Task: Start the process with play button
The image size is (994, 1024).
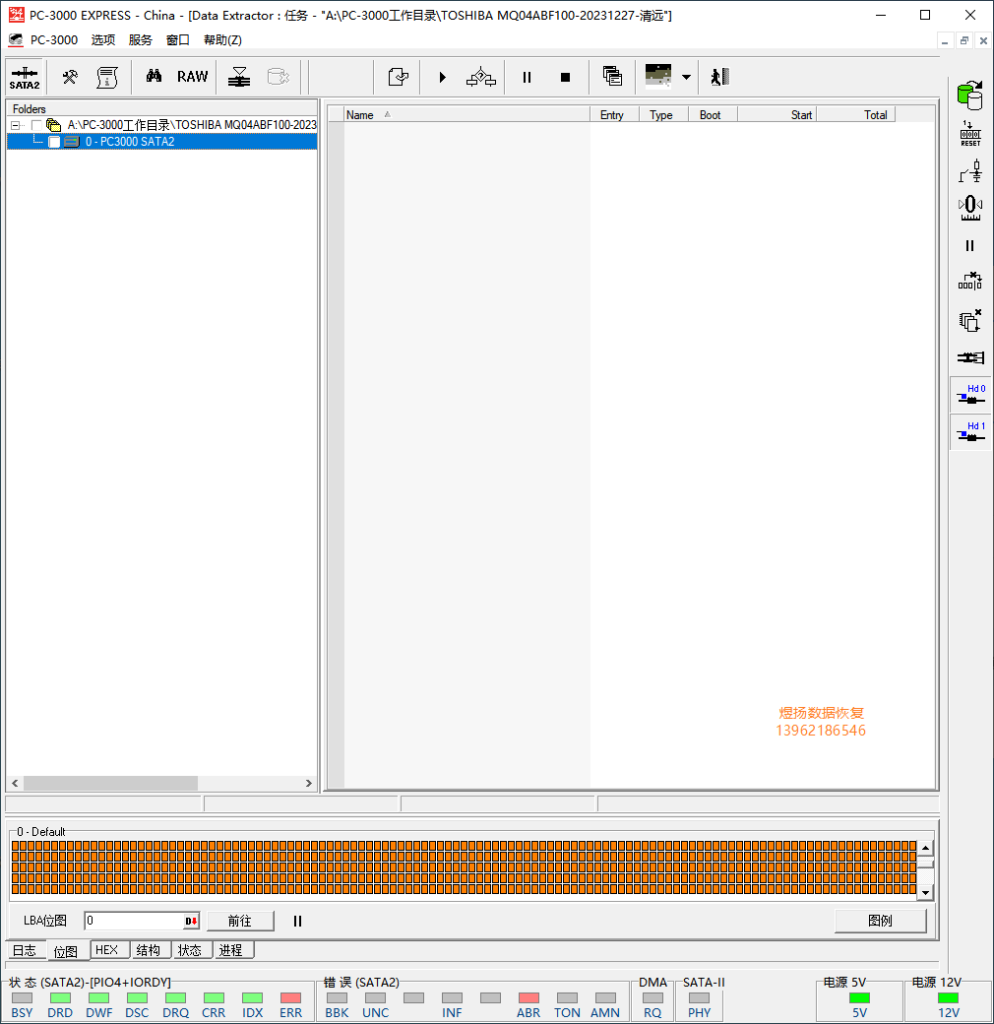Action: 443,77
